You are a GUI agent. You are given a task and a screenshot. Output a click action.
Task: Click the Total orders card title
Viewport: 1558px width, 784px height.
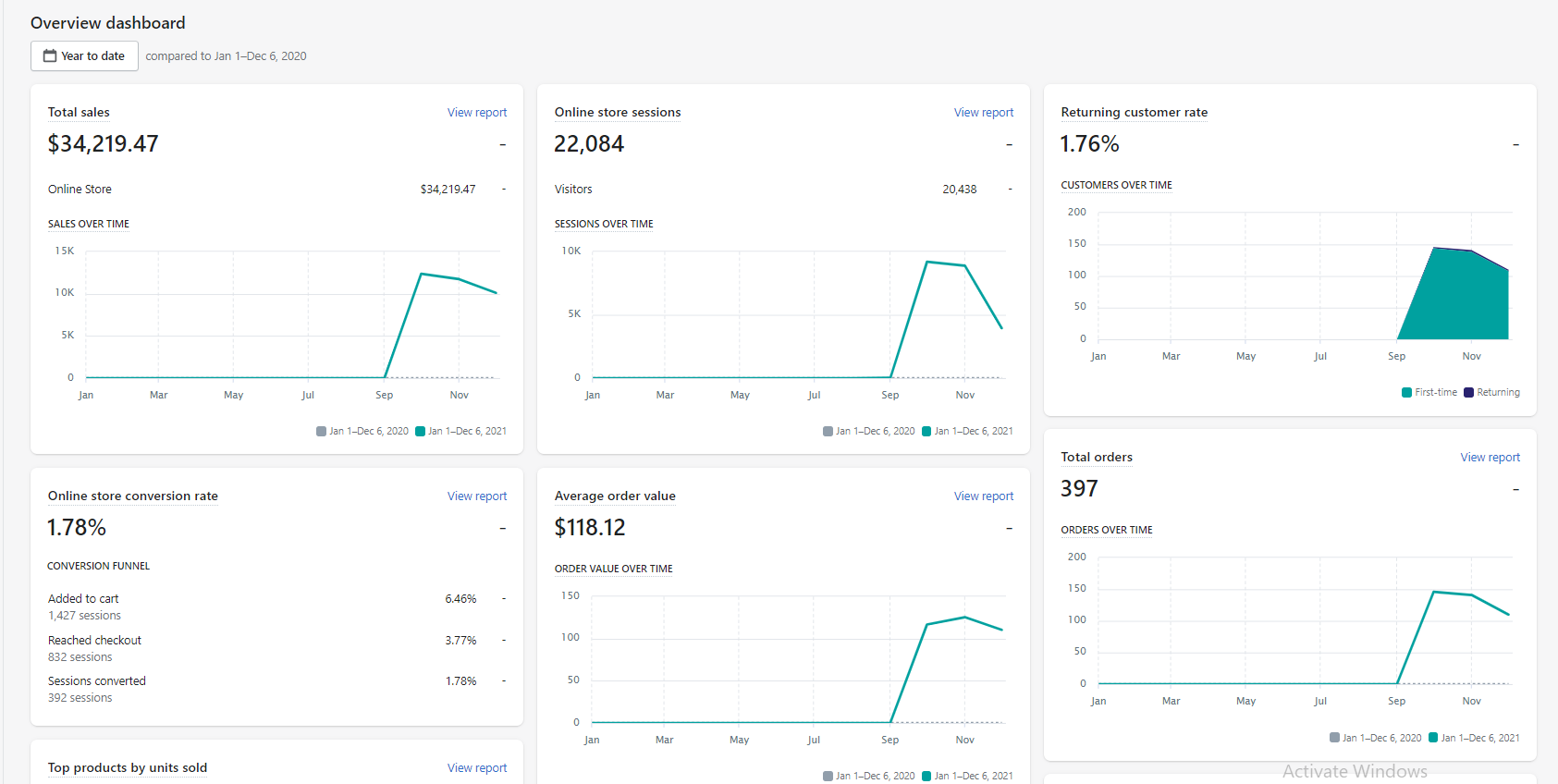point(1097,458)
